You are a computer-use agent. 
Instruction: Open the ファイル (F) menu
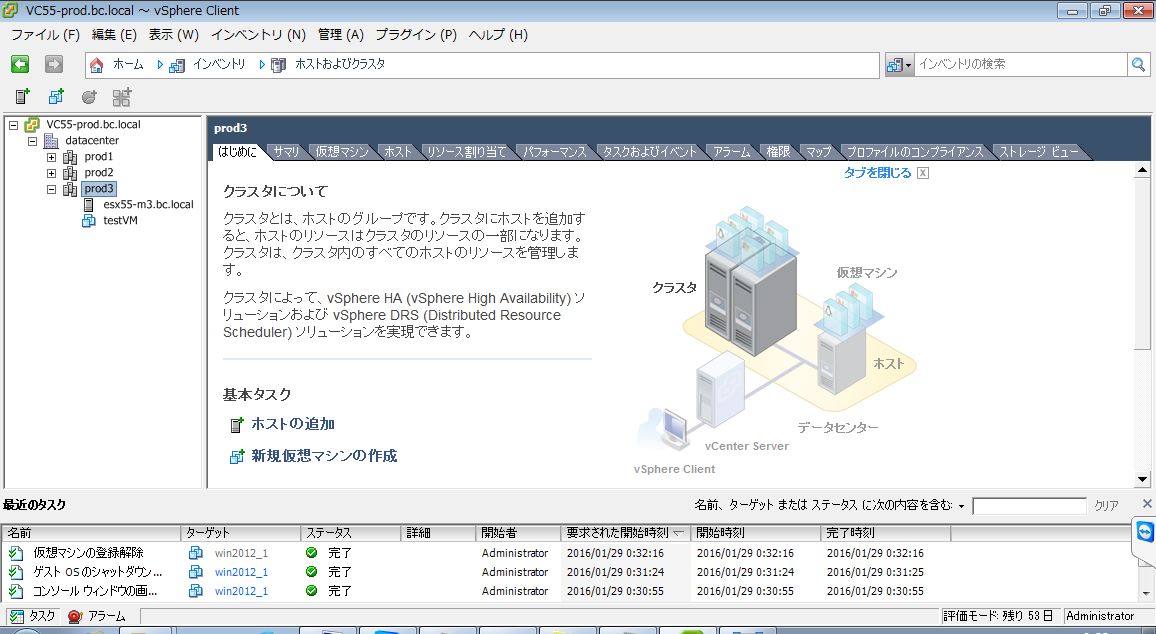click(45, 35)
